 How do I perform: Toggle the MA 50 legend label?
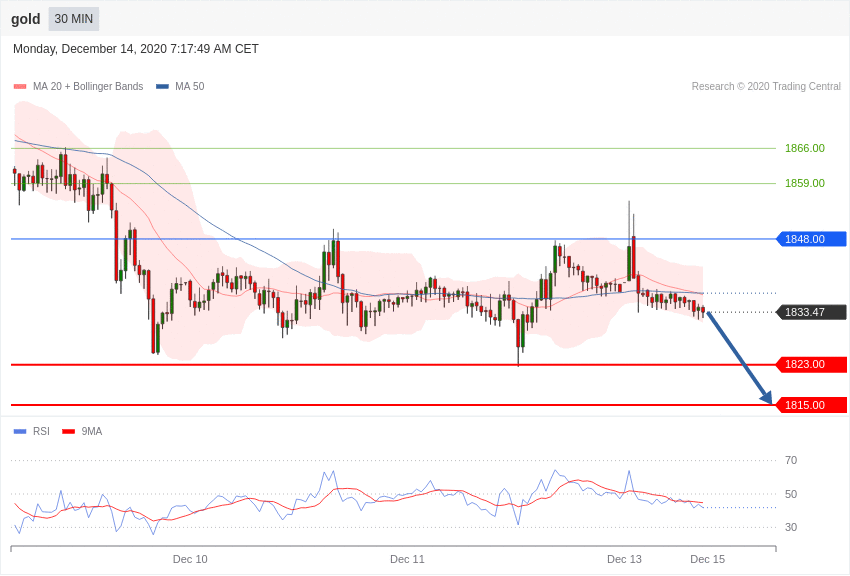point(189,86)
